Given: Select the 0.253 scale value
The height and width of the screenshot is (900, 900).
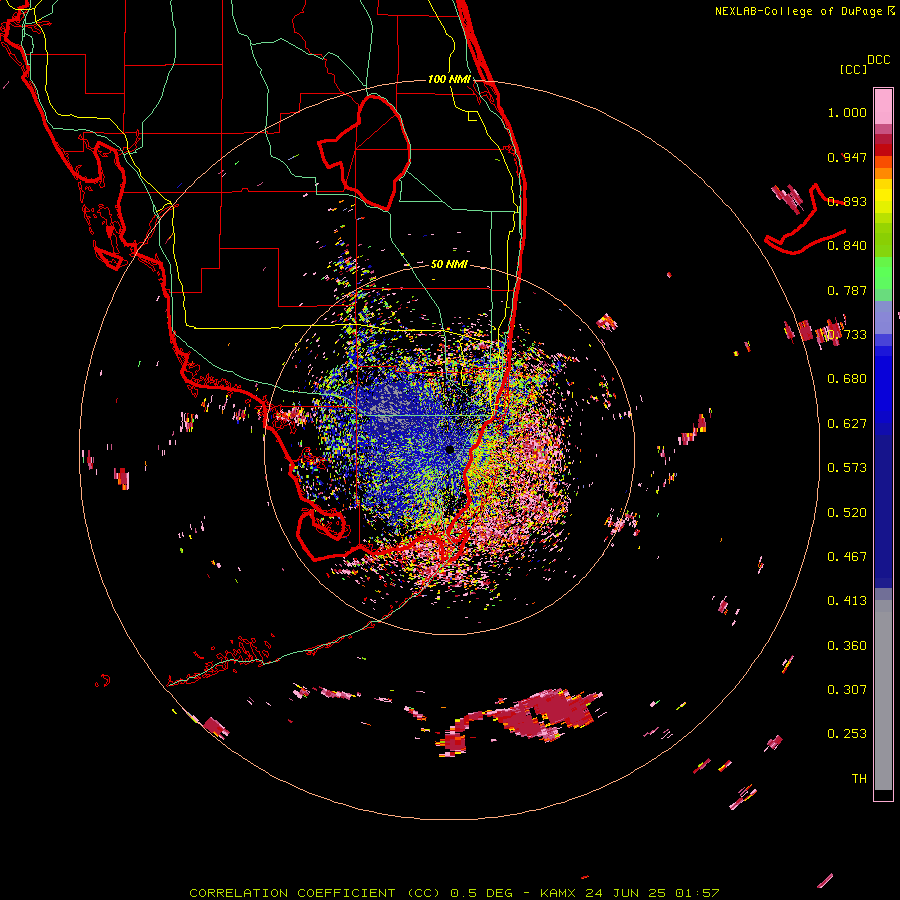Looking at the screenshot, I should [847, 734].
